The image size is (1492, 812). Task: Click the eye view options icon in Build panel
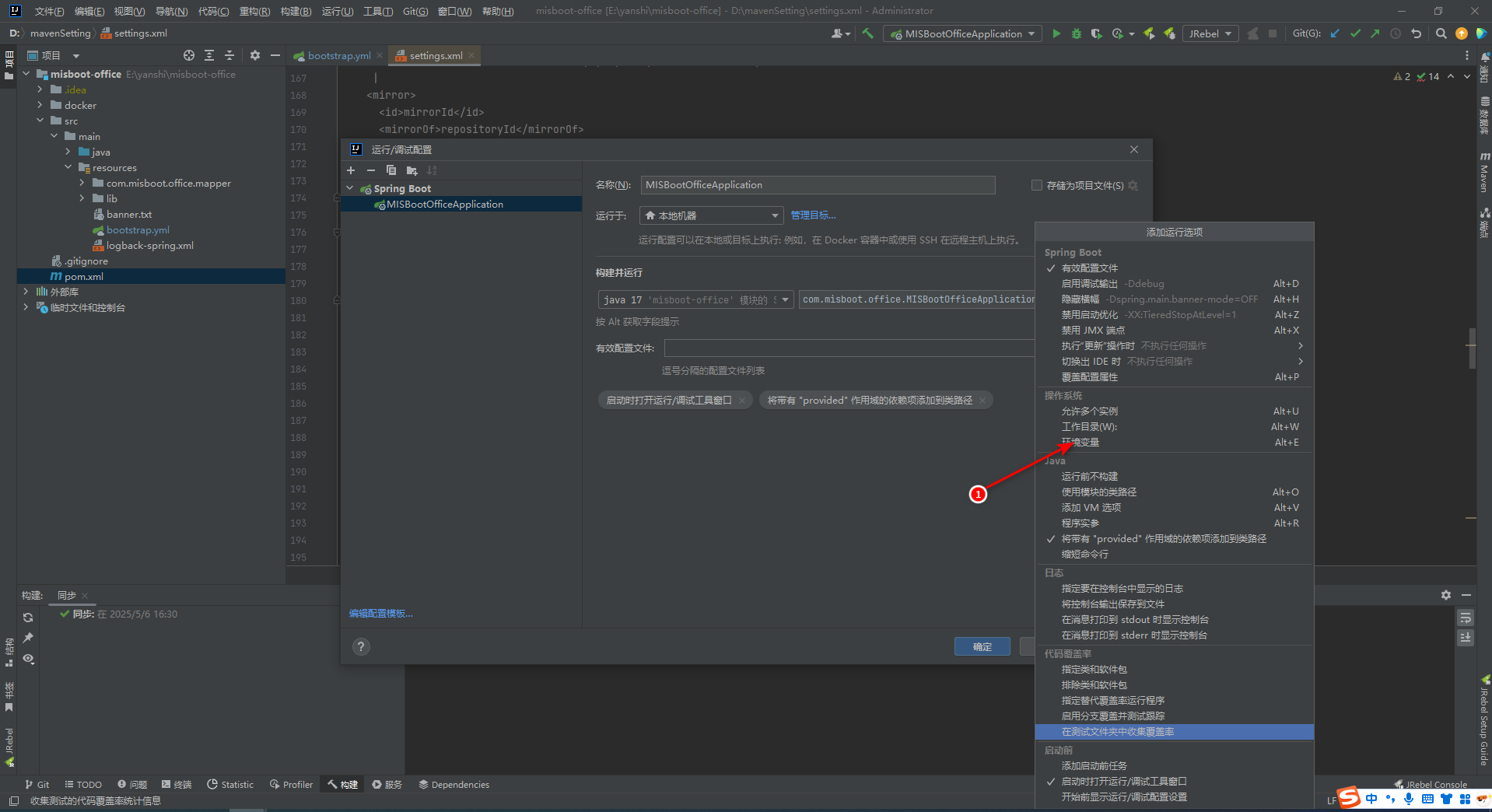point(28,659)
